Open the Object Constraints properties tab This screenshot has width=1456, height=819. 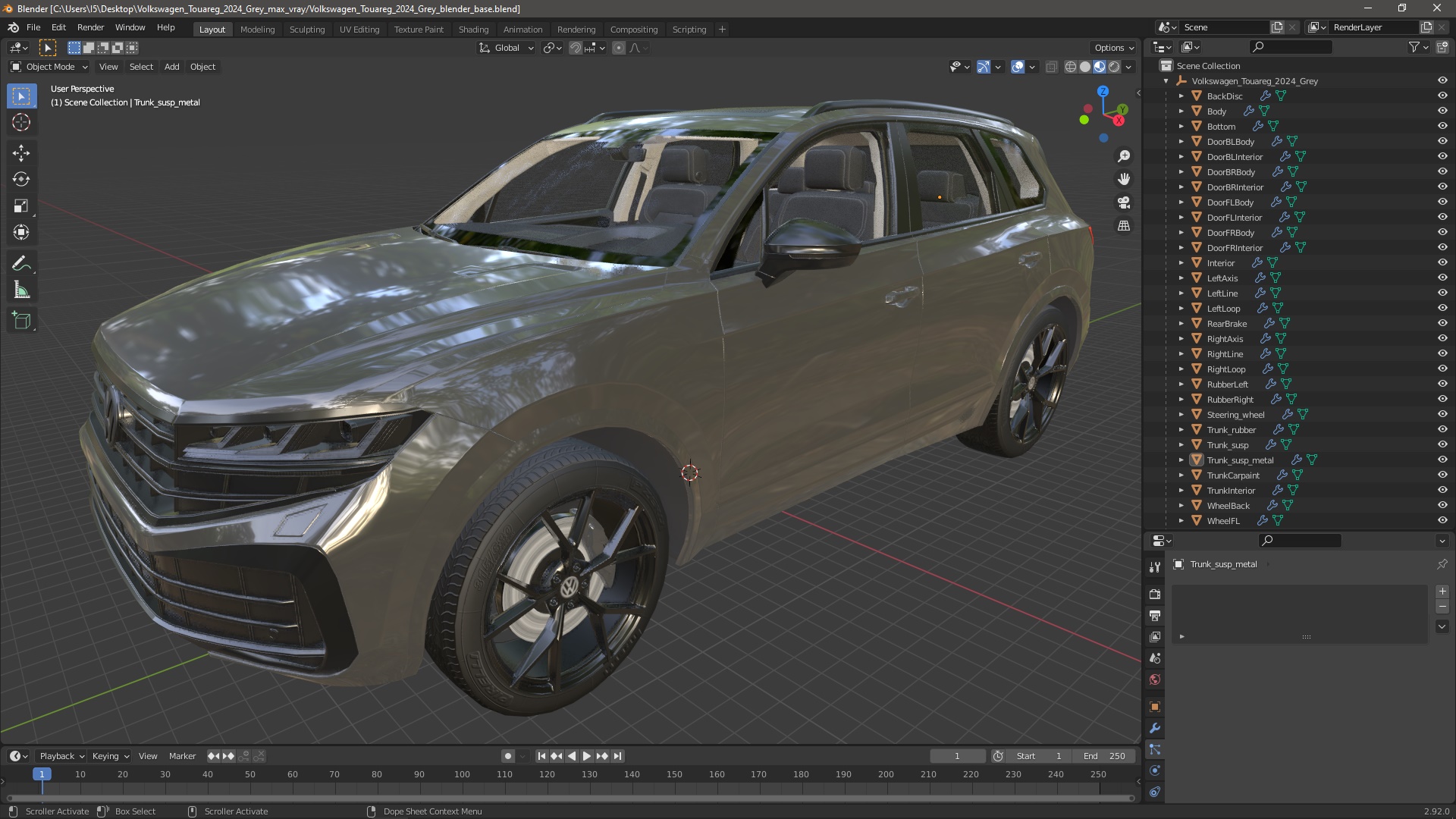(x=1155, y=792)
